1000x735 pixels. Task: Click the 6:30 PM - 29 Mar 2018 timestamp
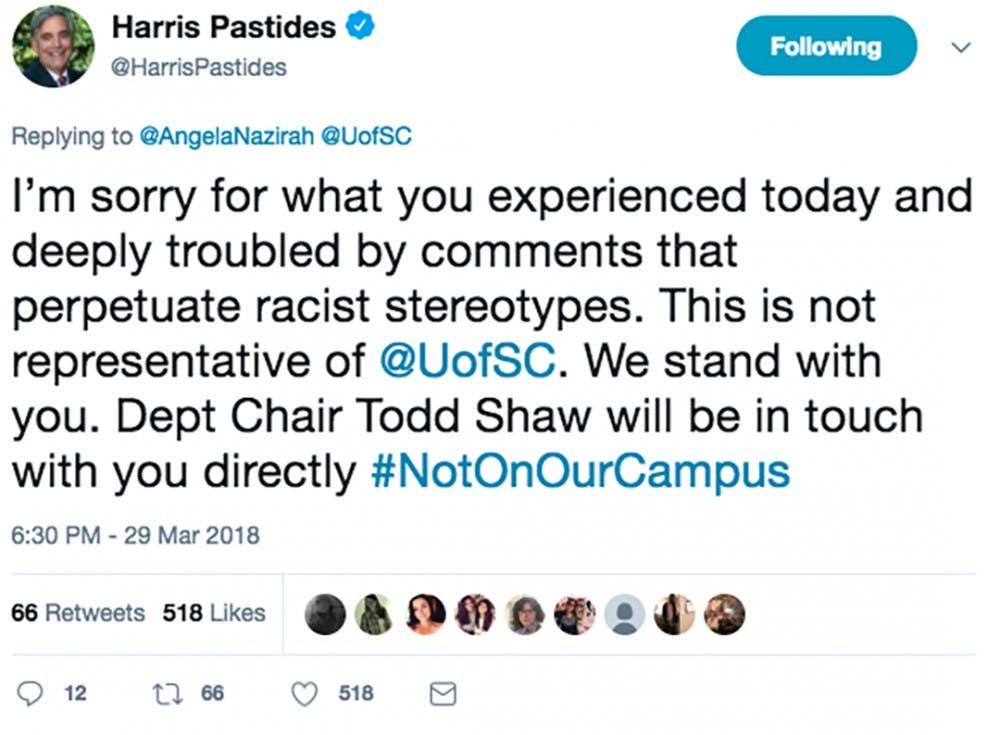pyautogui.click(x=135, y=536)
